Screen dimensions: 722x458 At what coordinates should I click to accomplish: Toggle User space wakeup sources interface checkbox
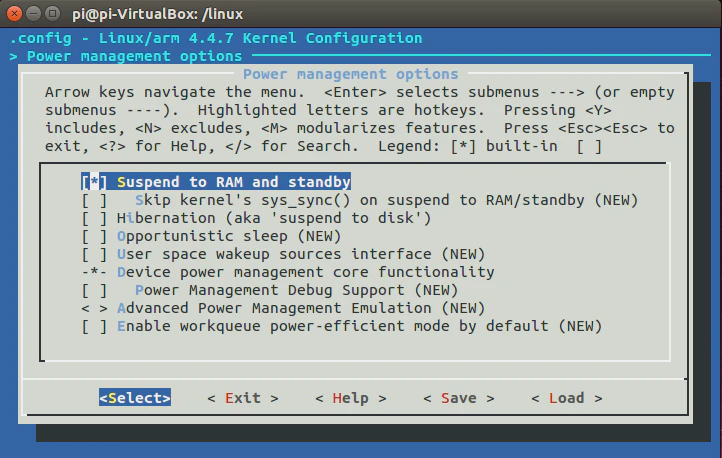[x=94, y=254]
